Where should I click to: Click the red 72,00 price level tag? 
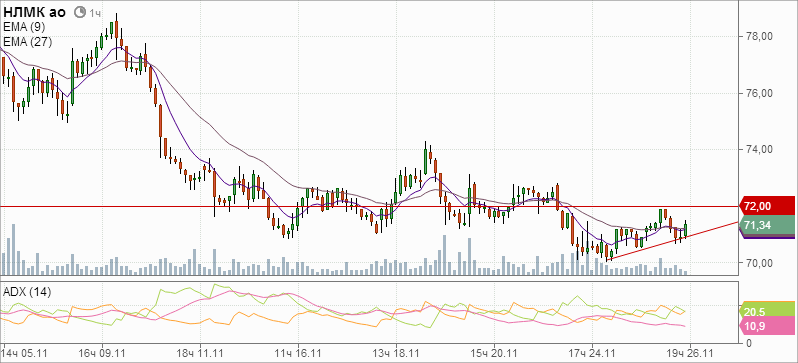pos(768,206)
